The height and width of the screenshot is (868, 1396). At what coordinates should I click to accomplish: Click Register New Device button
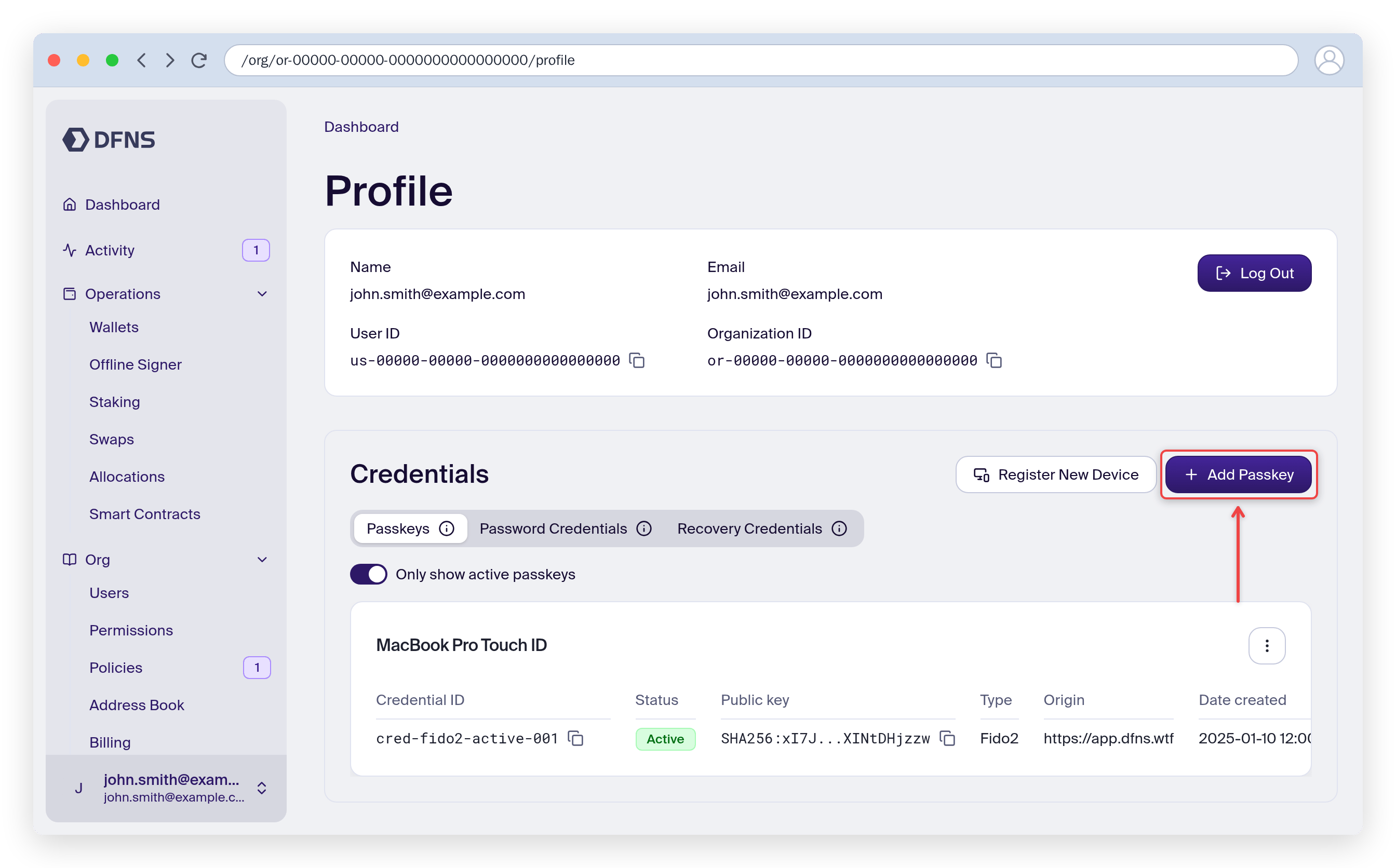point(1055,474)
